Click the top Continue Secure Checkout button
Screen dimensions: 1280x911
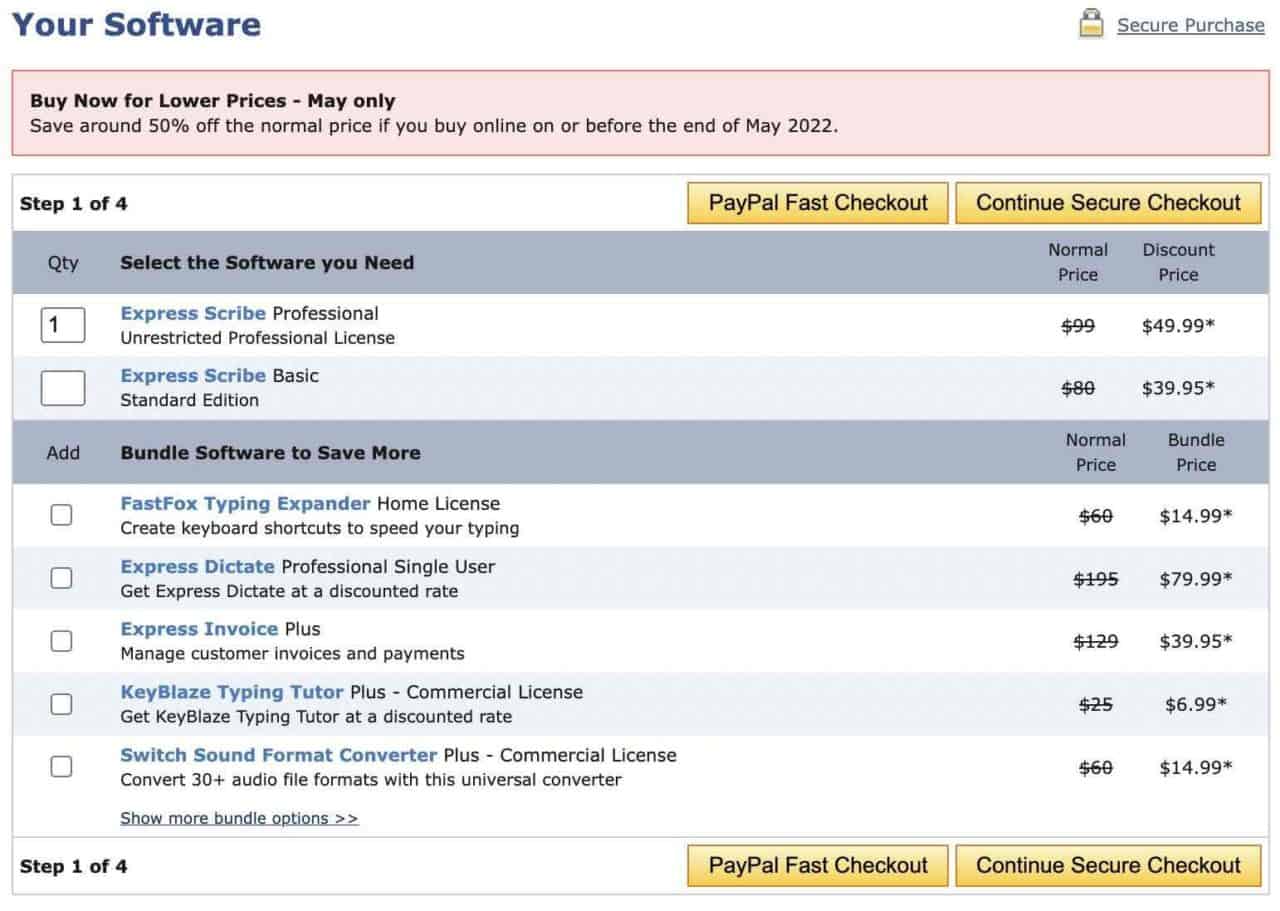click(1108, 202)
